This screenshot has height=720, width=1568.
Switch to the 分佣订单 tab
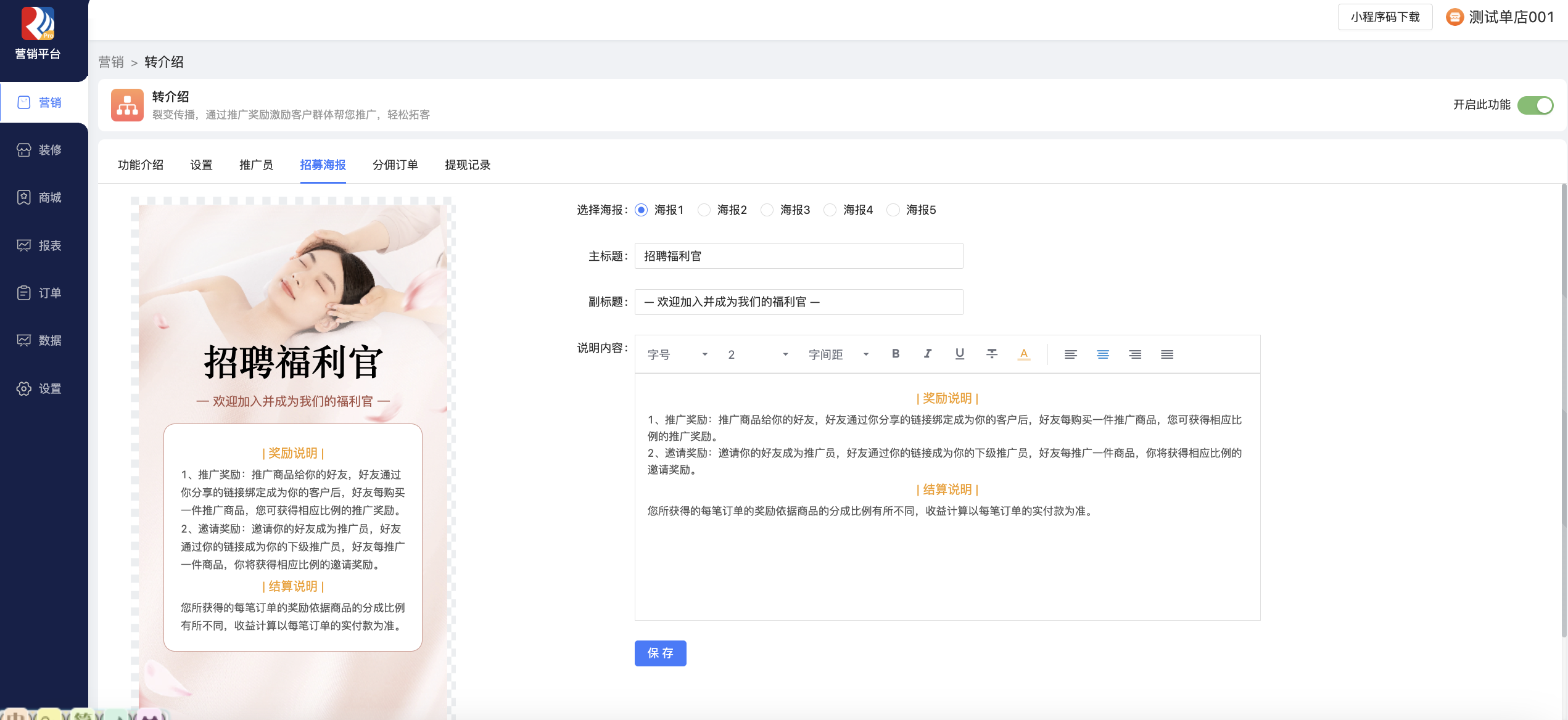[395, 165]
